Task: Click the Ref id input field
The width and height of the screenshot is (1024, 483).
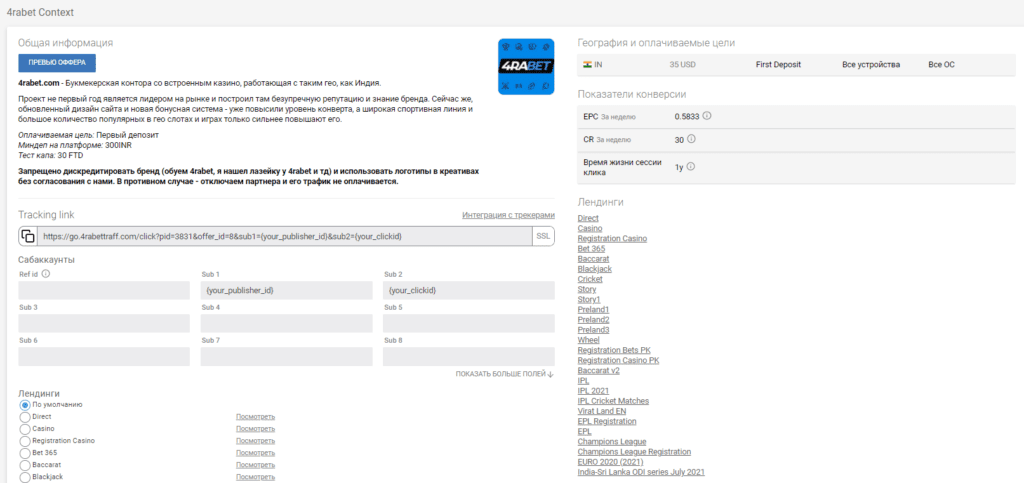Action: coord(104,290)
